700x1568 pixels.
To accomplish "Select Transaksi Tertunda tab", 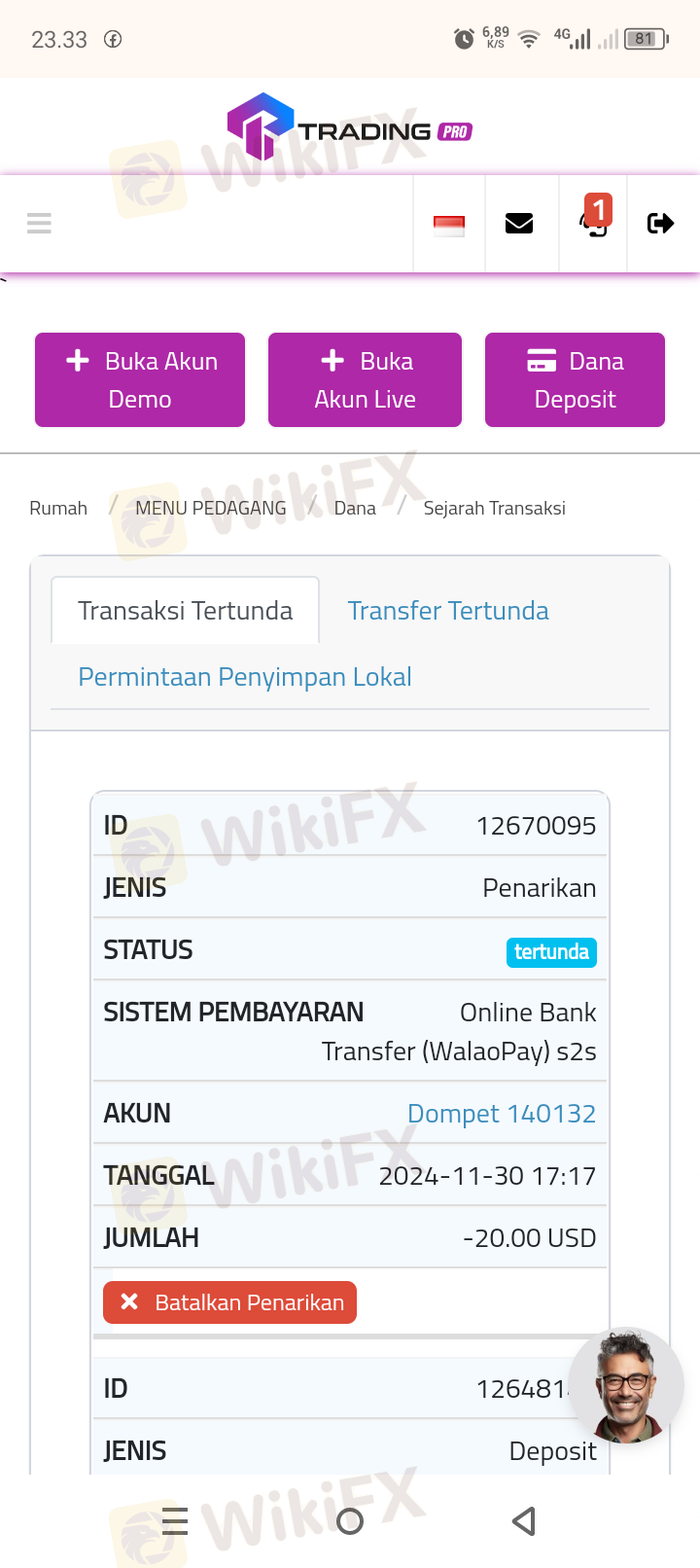I will [x=185, y=611].
